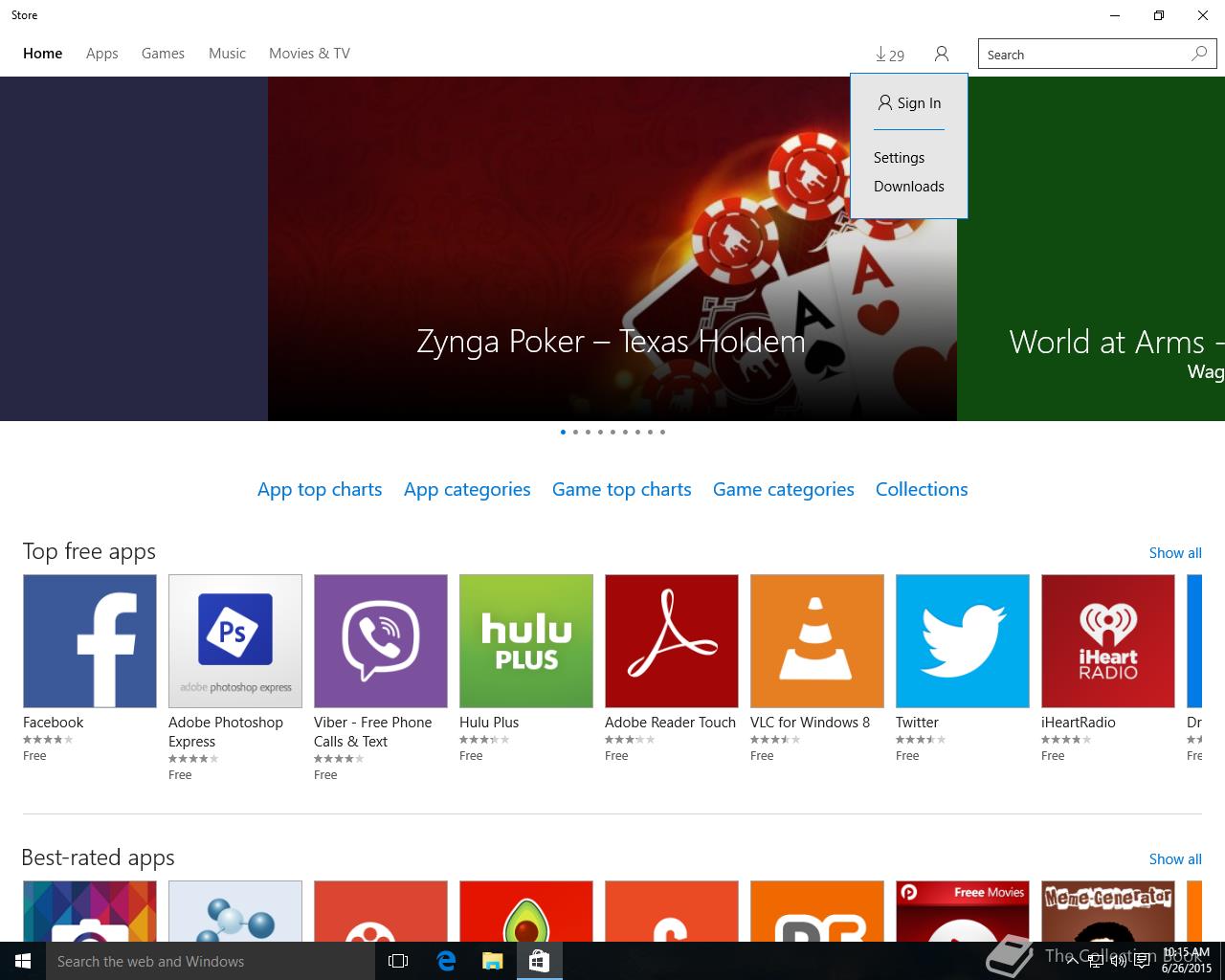Open Collections link

(x=922, y=489)
